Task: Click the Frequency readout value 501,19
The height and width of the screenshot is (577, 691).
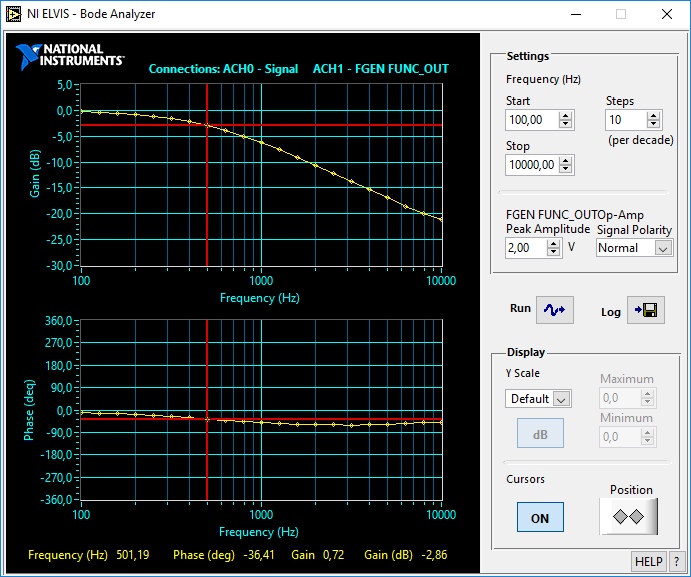Action: click(x=133, y=555)
